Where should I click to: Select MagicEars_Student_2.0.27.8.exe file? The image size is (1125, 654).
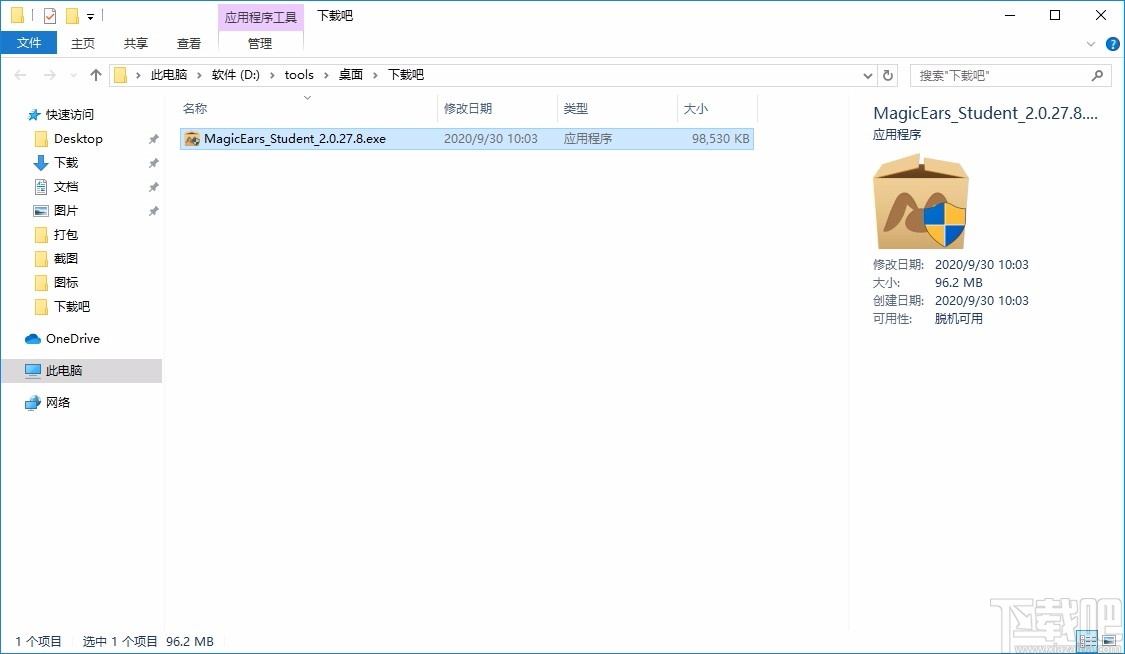pos(466,139)
